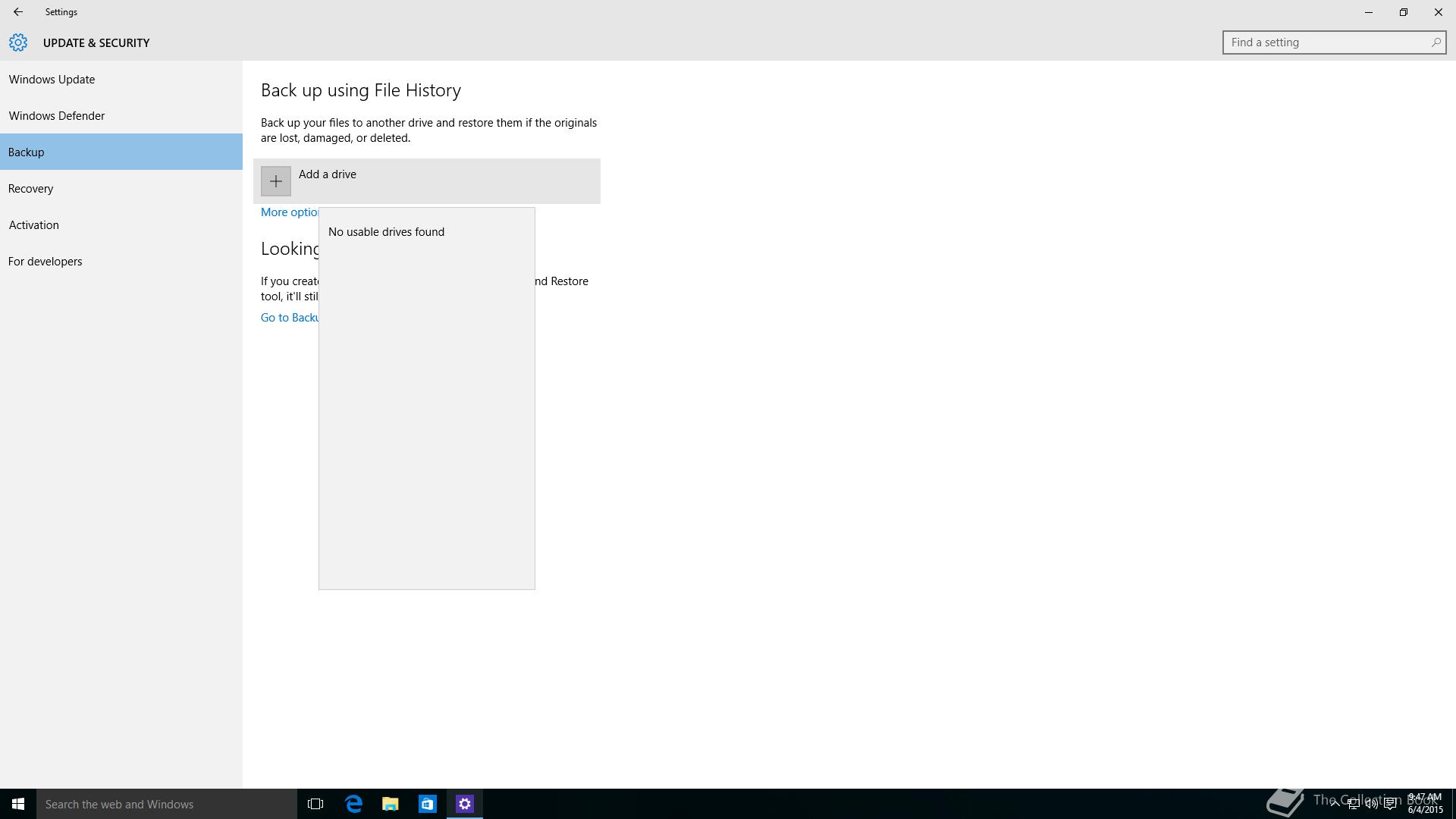
Task: Show hidden tray icons with the chevron
Action: pyautogui.click(x=1335, y=804)
